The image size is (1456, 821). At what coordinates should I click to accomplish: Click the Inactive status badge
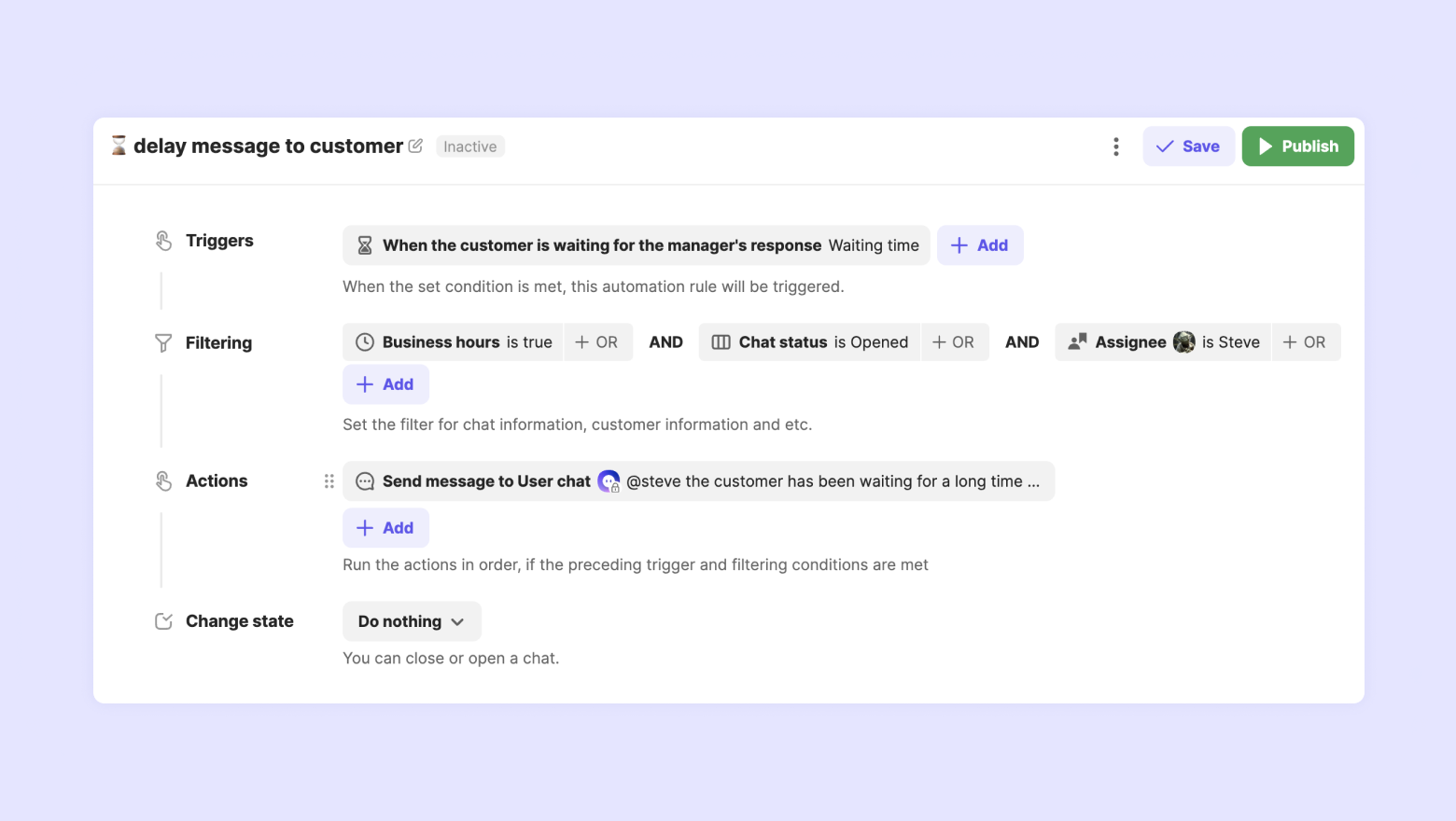[x=470, y=146]
